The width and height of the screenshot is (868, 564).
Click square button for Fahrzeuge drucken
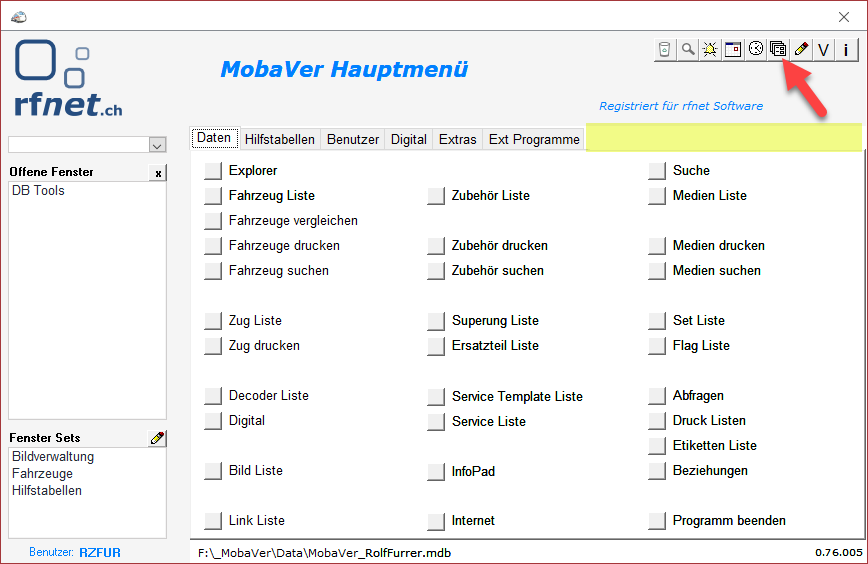[213, 246]
